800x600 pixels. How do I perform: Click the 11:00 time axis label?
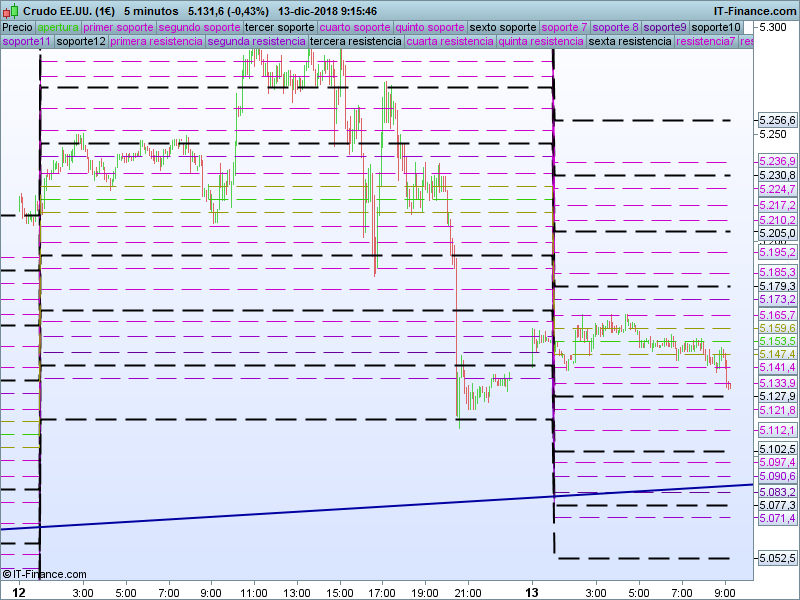pyautogui.click(x=254, y=593)
